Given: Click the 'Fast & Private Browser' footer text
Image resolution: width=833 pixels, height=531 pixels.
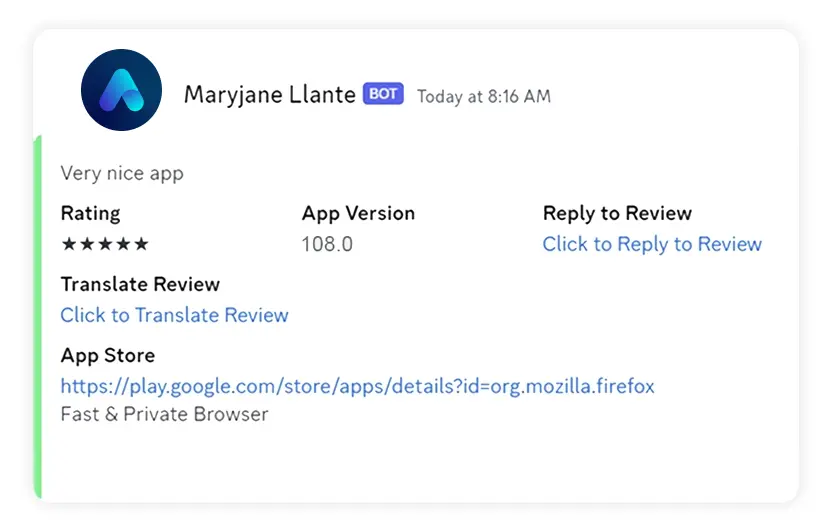Looking at the screenshot, I should coord(164,414).
